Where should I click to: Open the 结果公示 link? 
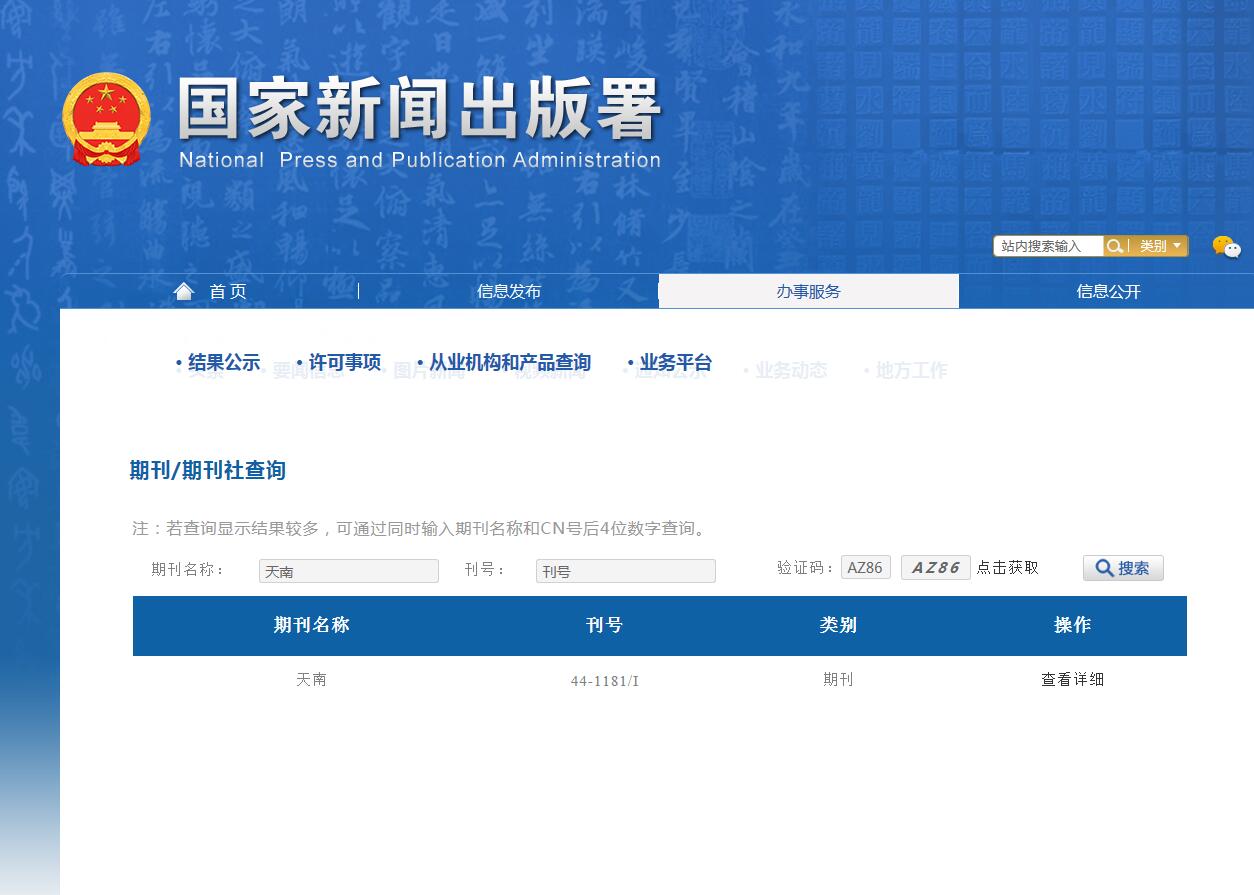tap(224, 363)
